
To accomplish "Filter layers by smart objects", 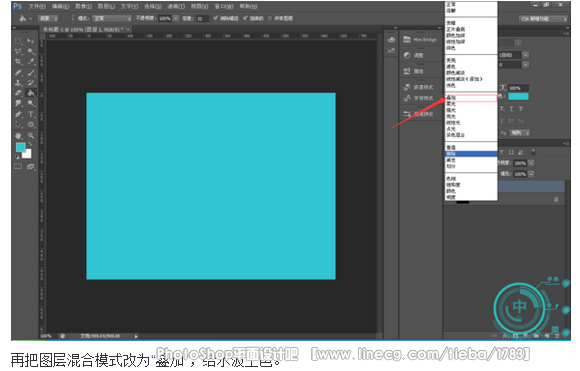I will tap(520, 152).
